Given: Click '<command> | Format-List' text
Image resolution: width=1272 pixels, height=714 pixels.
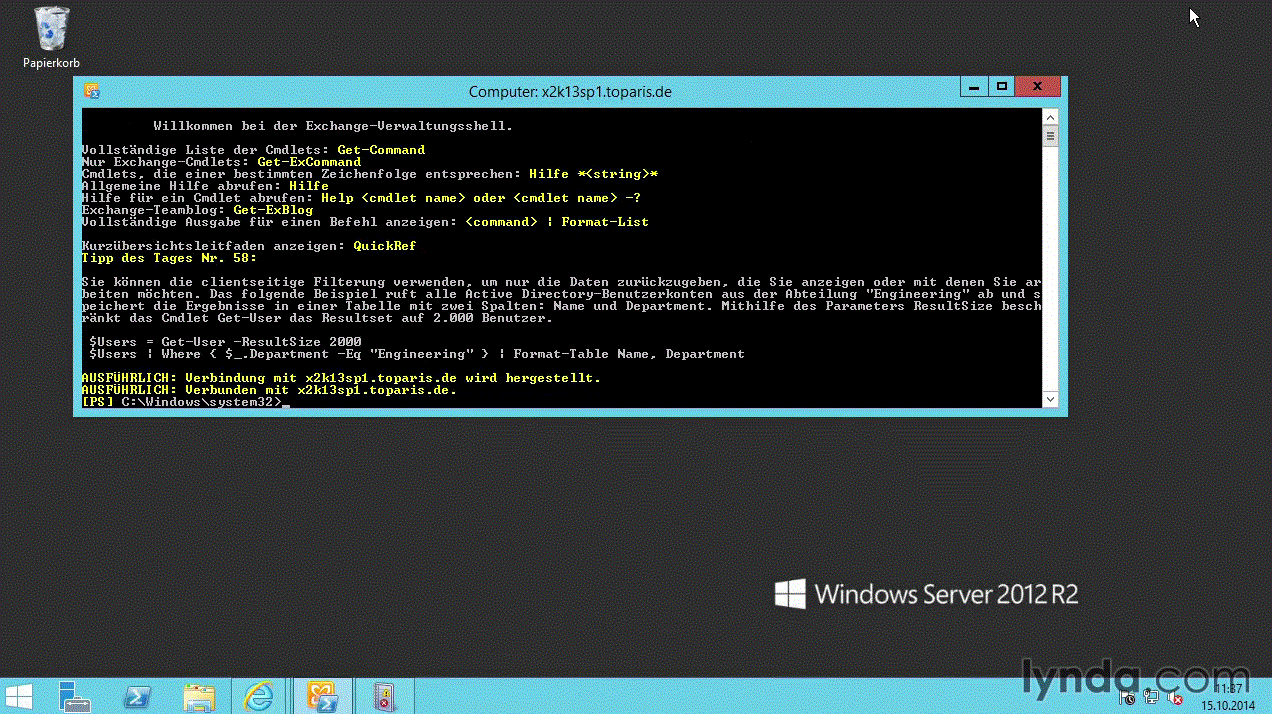Looking at the screenshot, I should (x=557, y=222).
